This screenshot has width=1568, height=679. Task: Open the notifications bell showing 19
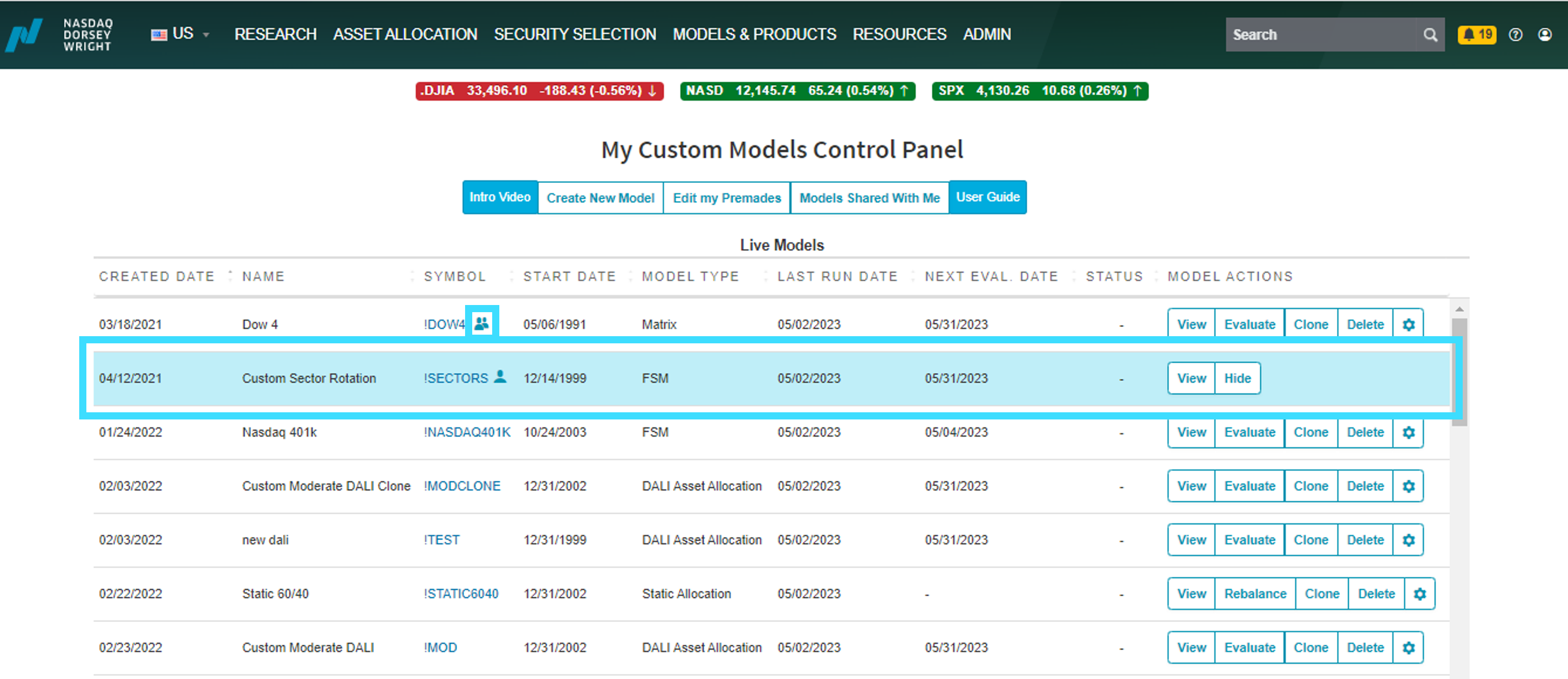1477,35
